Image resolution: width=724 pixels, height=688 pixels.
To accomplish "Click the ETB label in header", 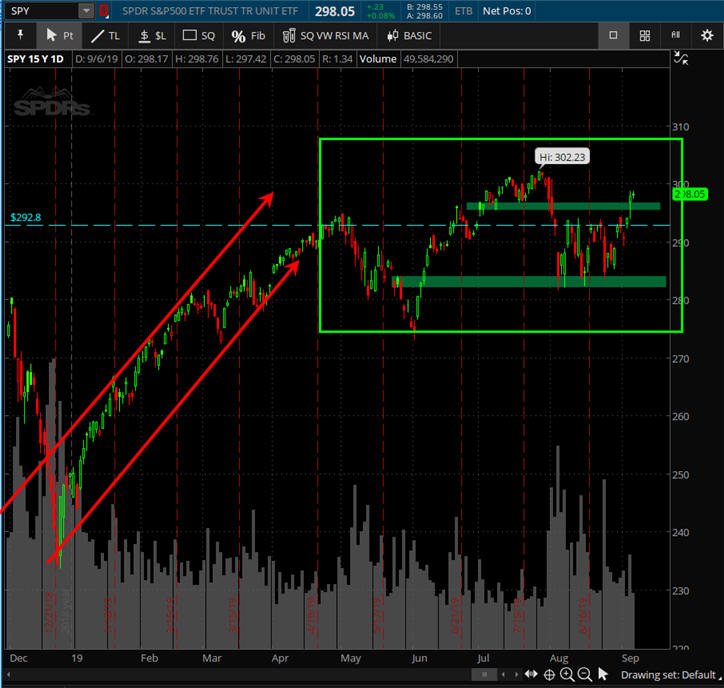I will (464, 11).
